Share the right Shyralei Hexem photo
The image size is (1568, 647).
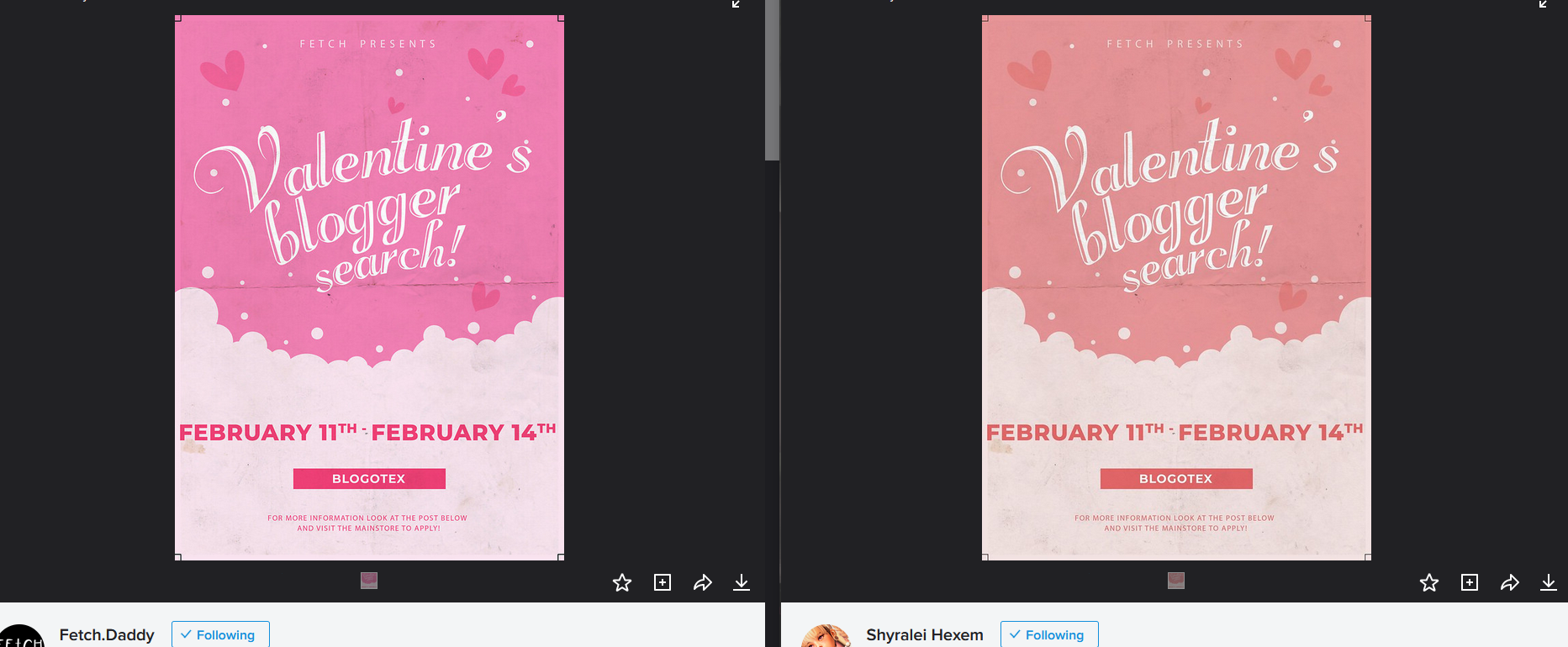(1510, 582)
